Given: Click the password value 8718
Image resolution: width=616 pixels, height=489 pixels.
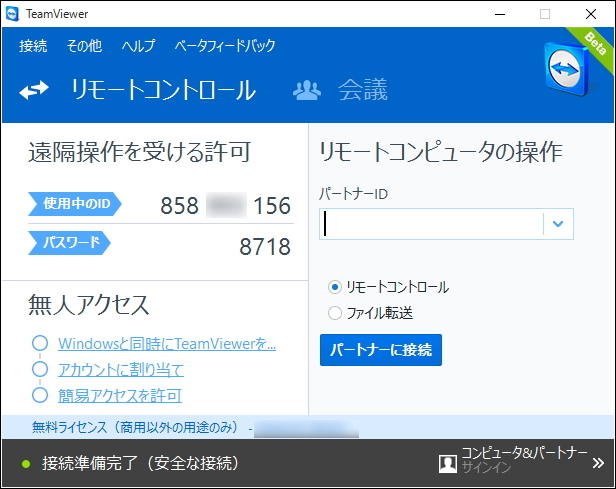Looking at the screenshot, I should (x=265, y=247).
